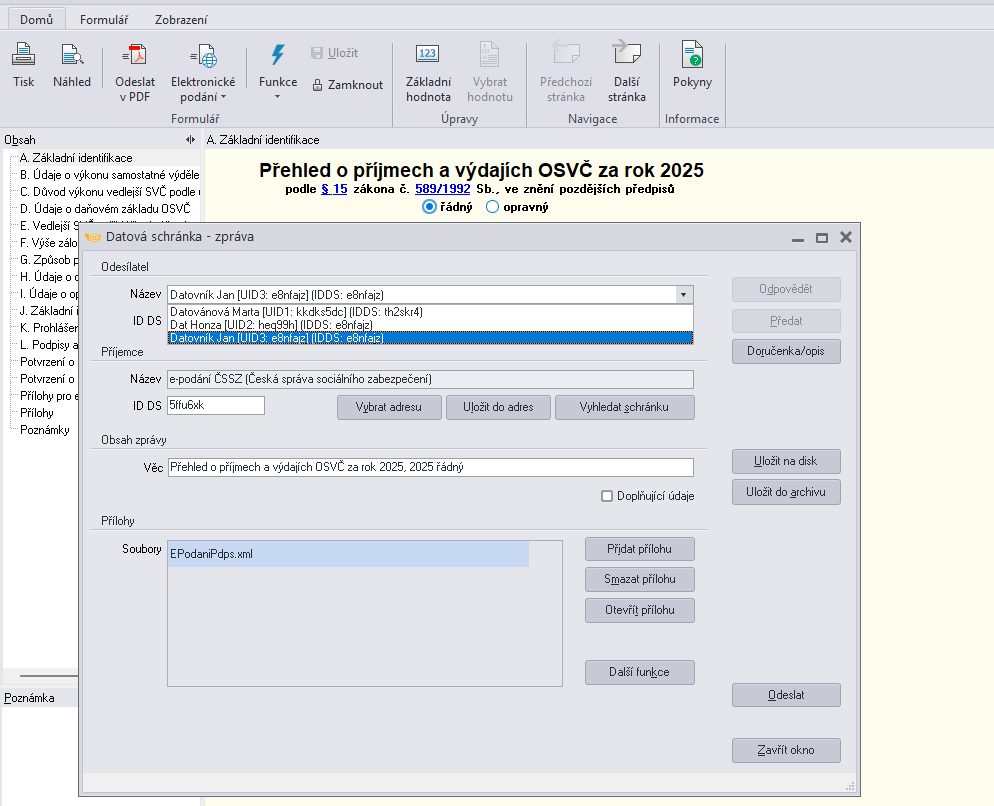Viewport: 994px width, 806px height.
Task: Open the Pokyny help icon
Action: [x=692, y=56]
